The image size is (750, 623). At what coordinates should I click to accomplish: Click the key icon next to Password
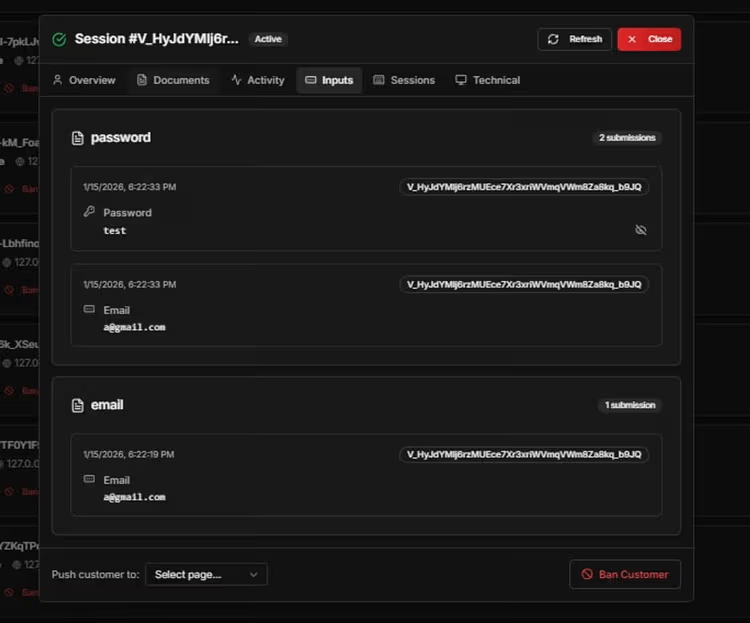pyautogui.click(x=89, y=212)
